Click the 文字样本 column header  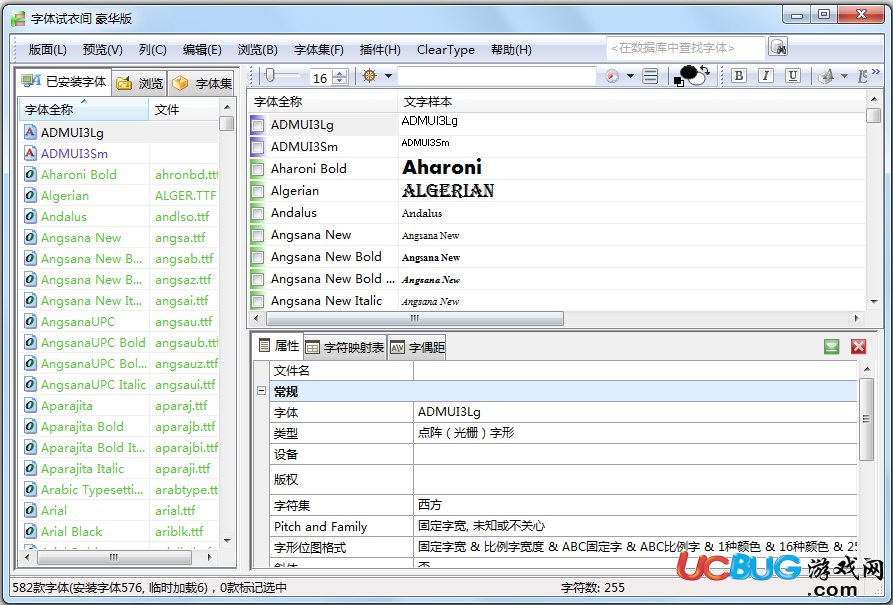click(631, 102)
